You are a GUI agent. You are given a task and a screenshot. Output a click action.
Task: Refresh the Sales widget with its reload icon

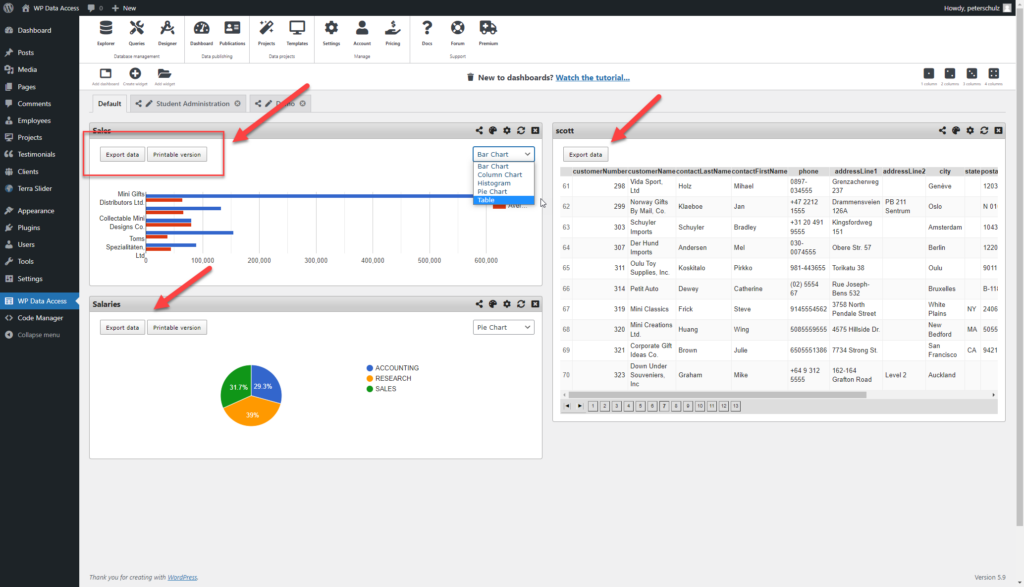(x=521, y=130)
